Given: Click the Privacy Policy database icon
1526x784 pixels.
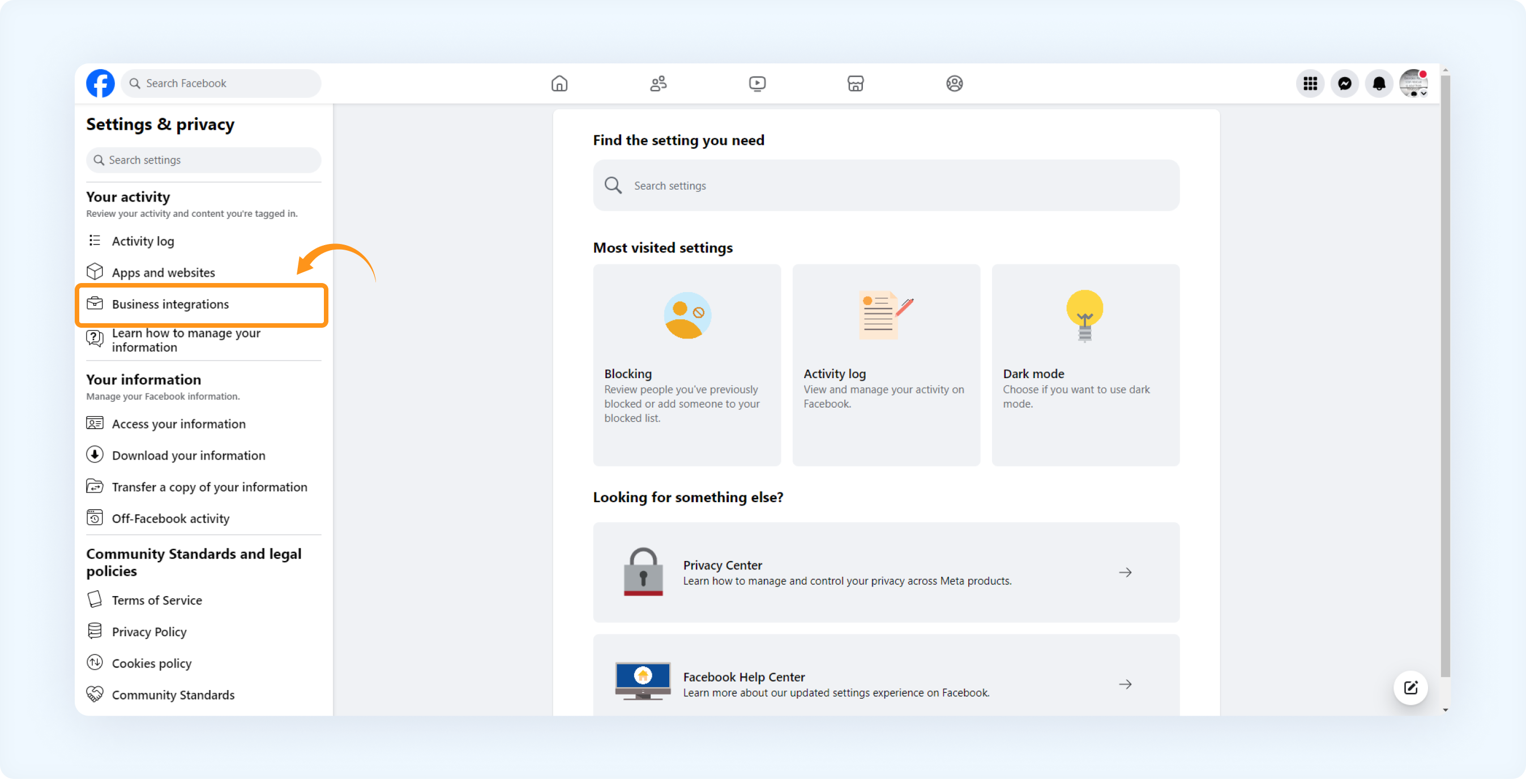Looking at the screenshot, I should [x=95, y=631].
